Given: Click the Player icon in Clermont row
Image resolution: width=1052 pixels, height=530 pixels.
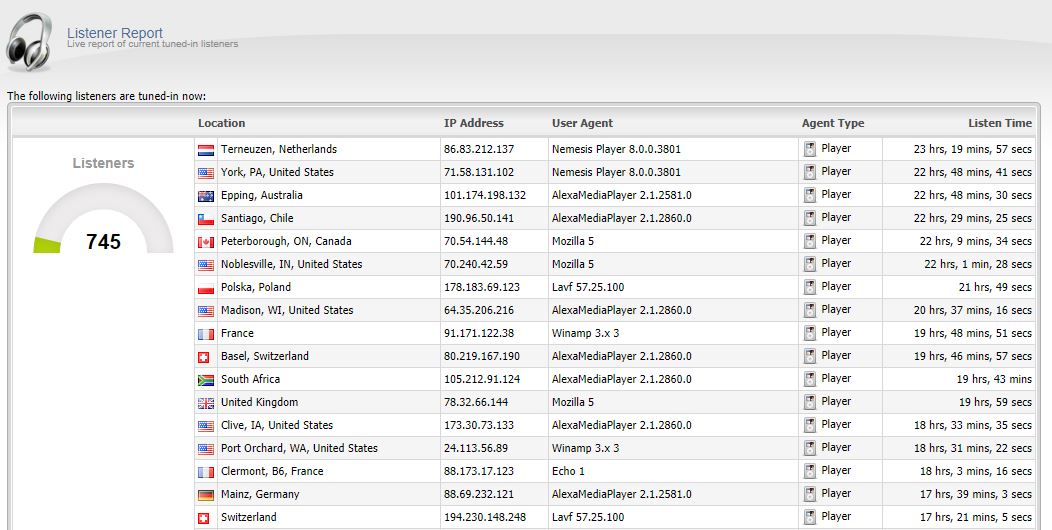Looking at the screenshot, I should [810, 471].
